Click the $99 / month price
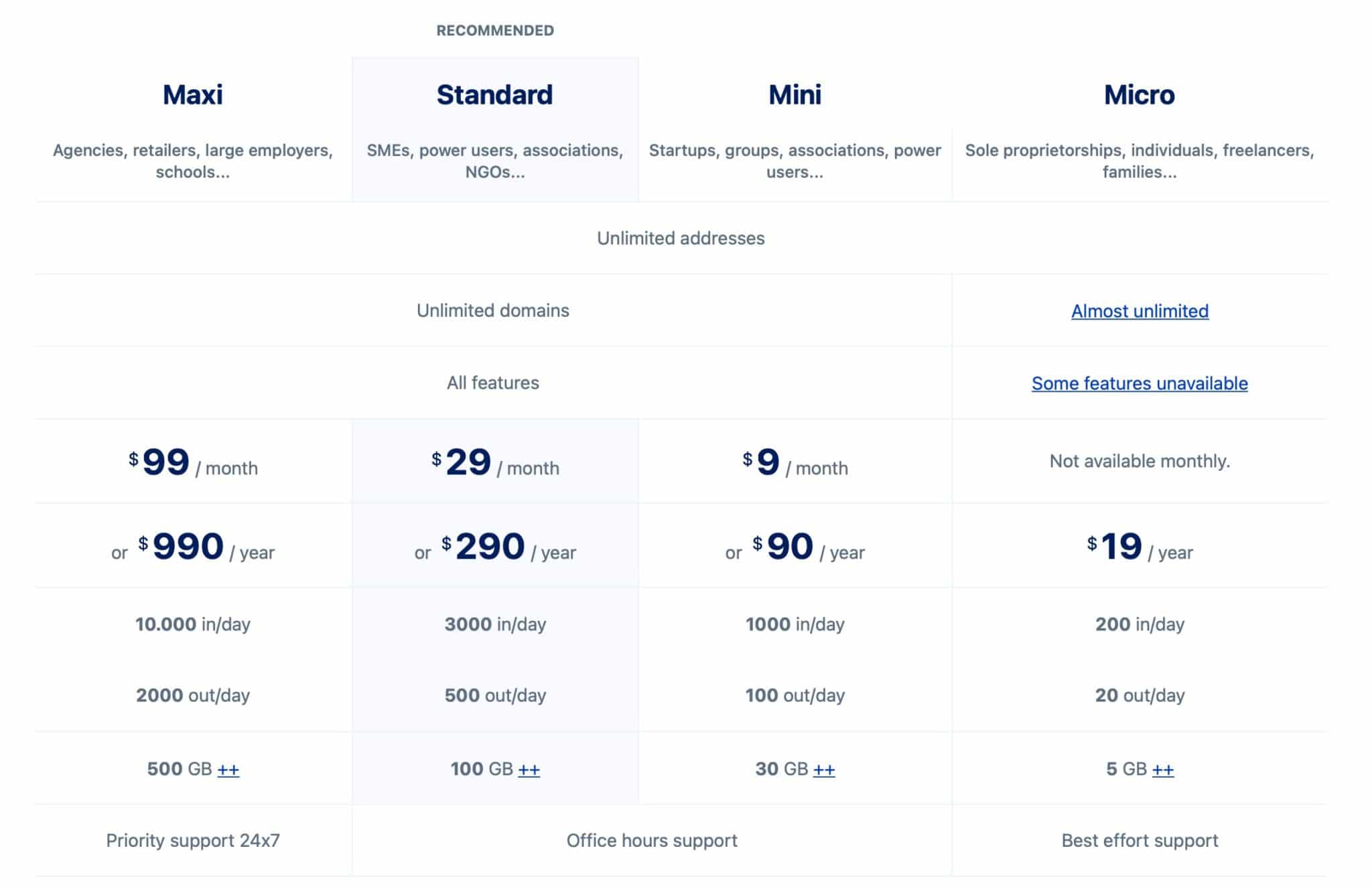 193,462
